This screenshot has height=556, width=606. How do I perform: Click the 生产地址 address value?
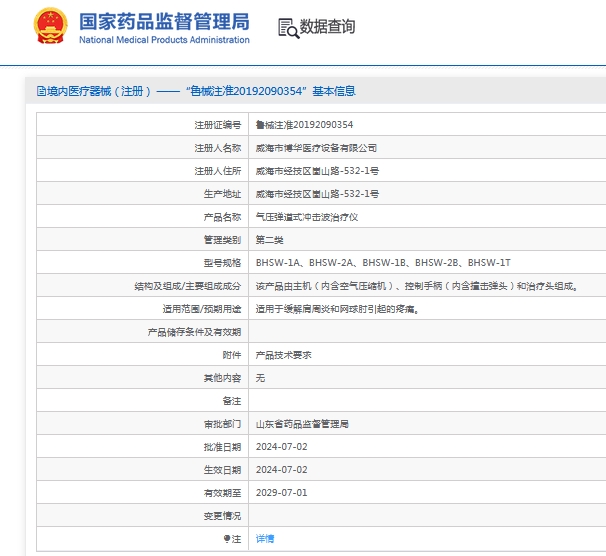(x=317, y=194)
